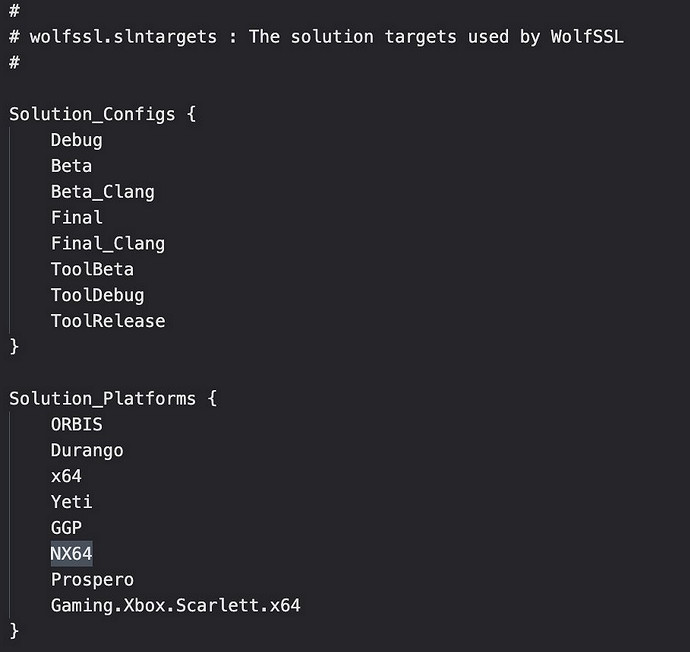
Task: Click the ToolBeta config entry
Action: point(92,270)
